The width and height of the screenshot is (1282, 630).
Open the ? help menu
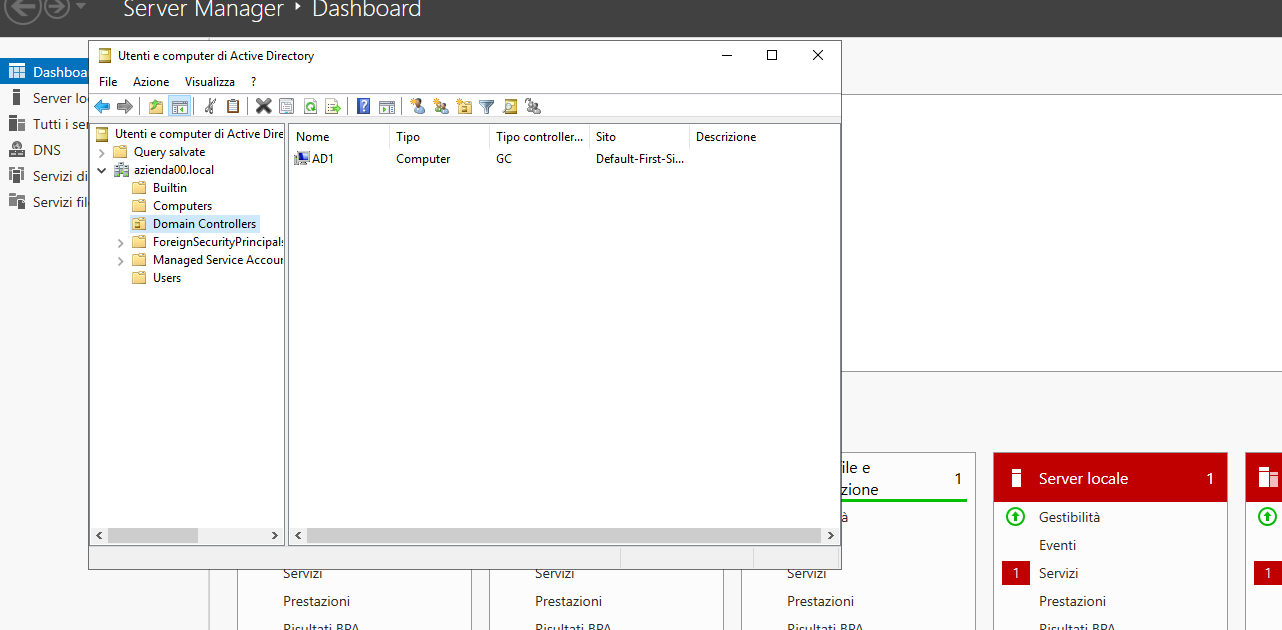(254, 82)
